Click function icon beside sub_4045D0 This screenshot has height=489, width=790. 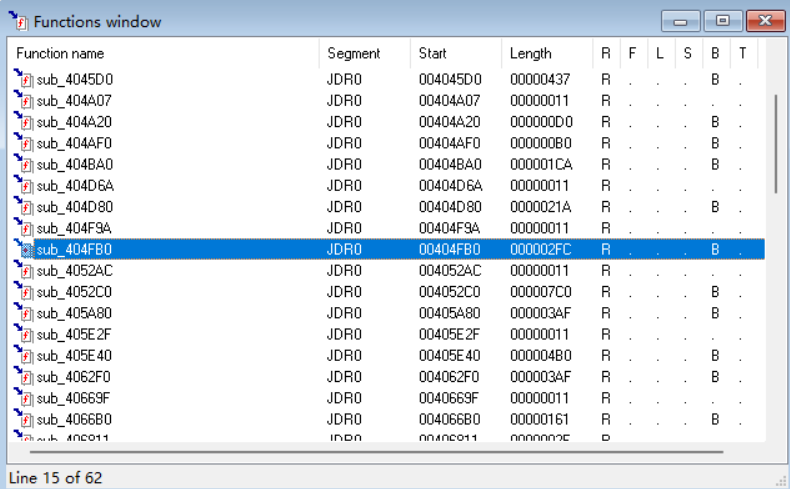pos(23,79)
